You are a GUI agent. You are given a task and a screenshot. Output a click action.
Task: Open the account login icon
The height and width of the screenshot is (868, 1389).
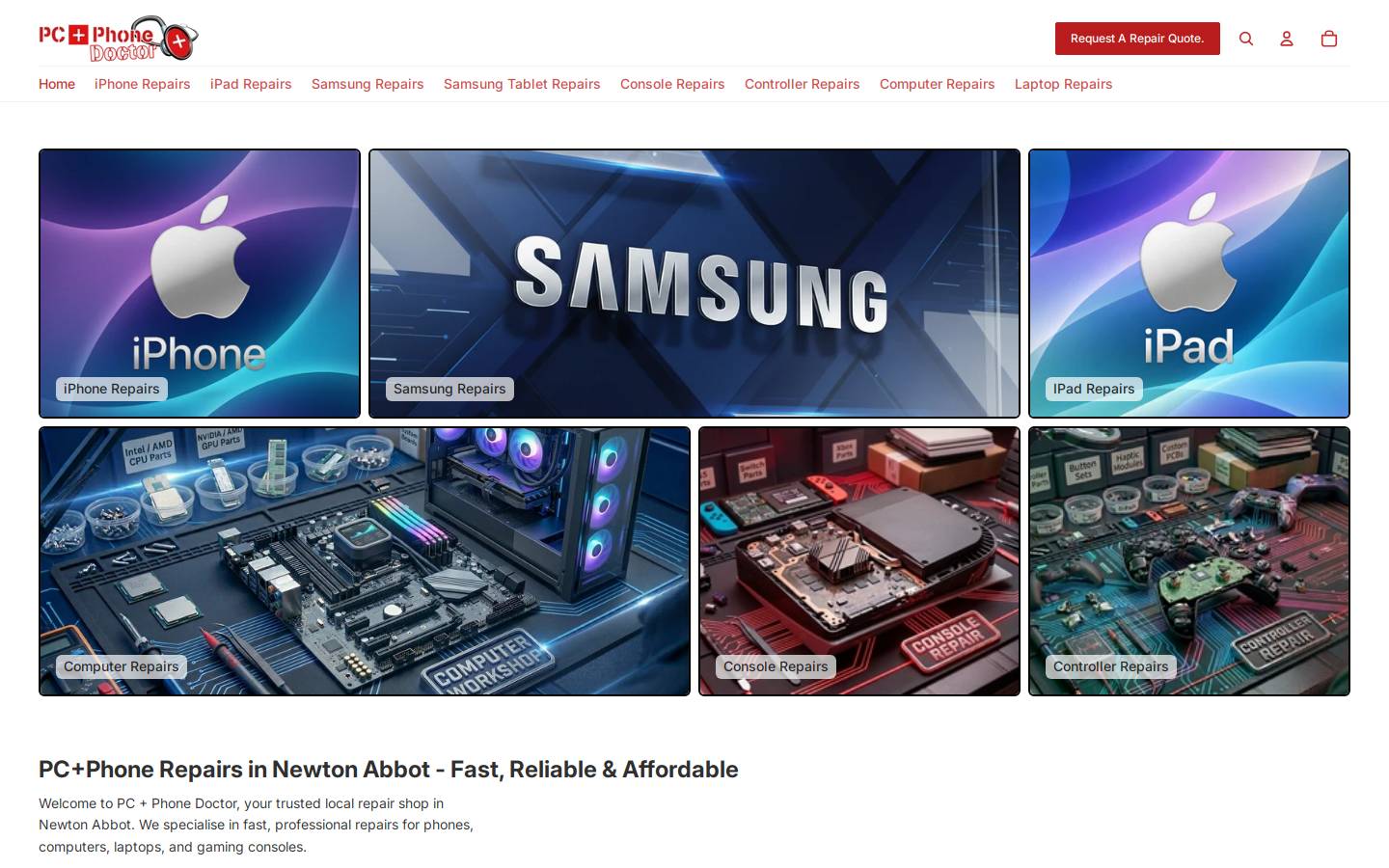click(1287, 39)
